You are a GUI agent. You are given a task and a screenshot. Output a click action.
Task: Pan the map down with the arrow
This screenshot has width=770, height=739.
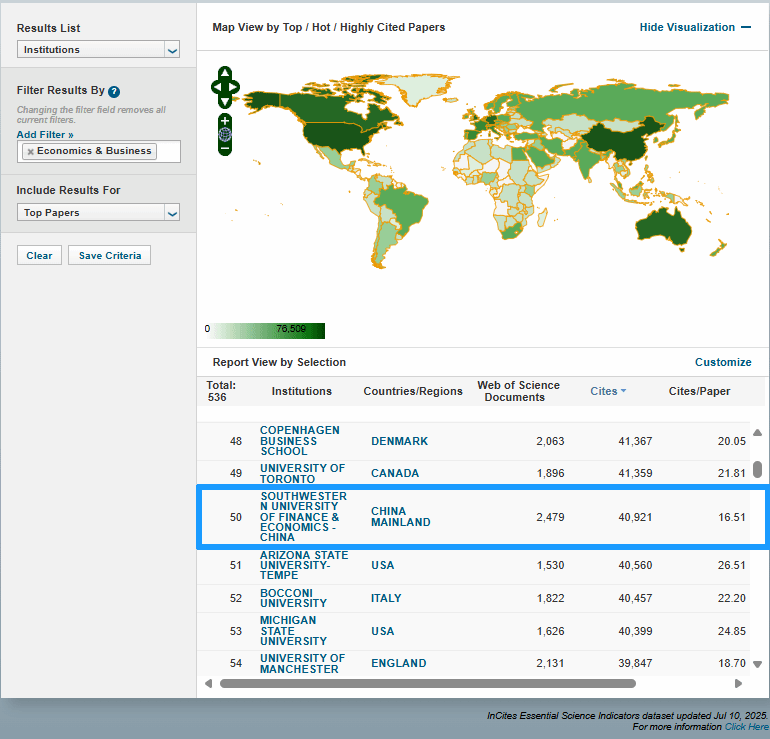[x=225, y=101]
